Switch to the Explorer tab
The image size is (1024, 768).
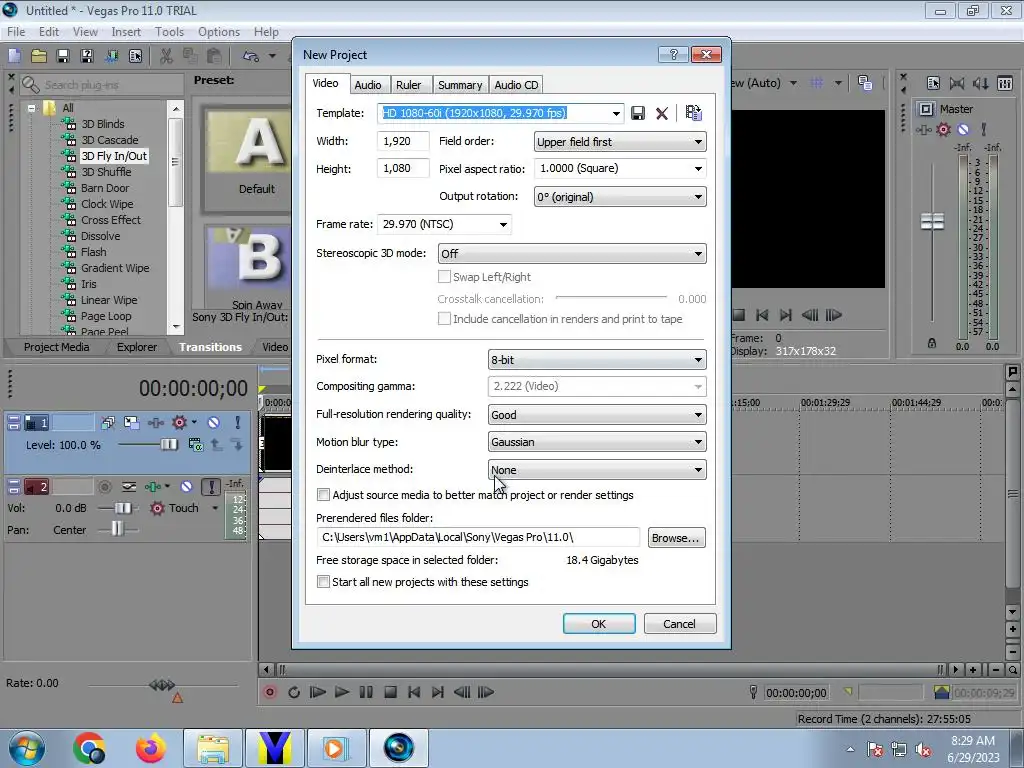pyautogui.click(x=136, y=347)
